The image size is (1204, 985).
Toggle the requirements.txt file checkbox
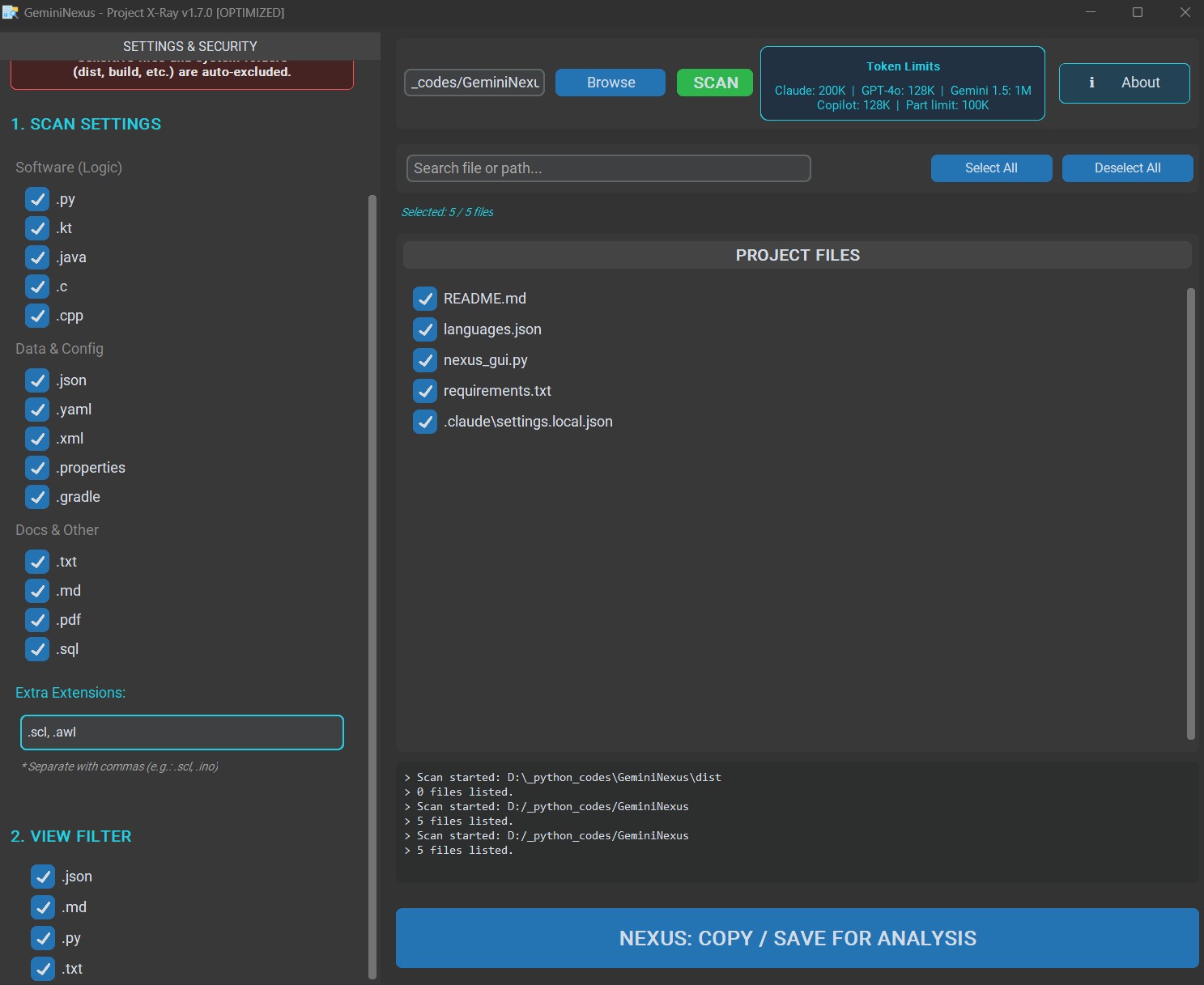coord(425,391)
